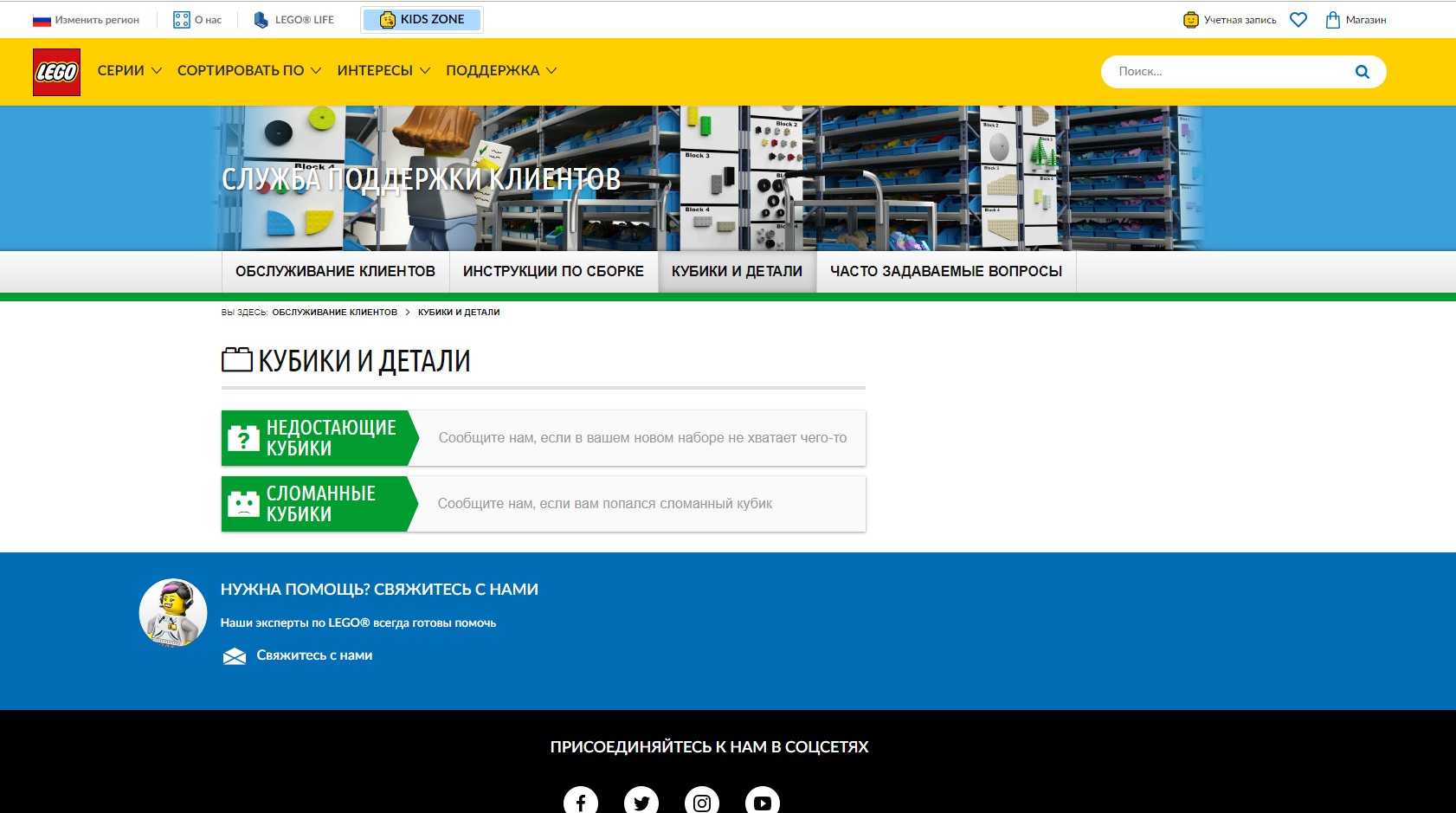Click the Изменить регион link
The image size is (1456, 813).
97,20
